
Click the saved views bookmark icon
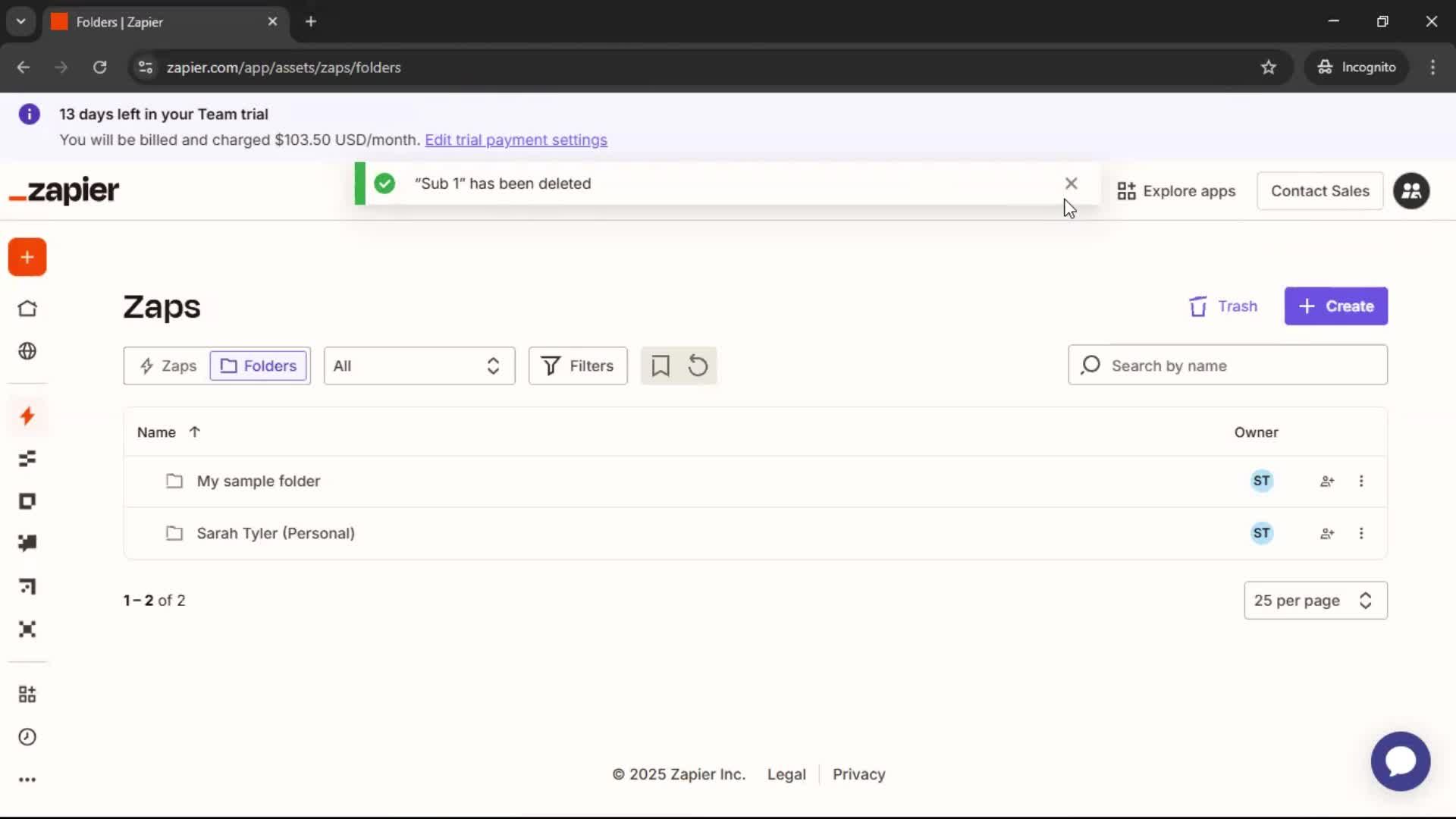point(661,366)
